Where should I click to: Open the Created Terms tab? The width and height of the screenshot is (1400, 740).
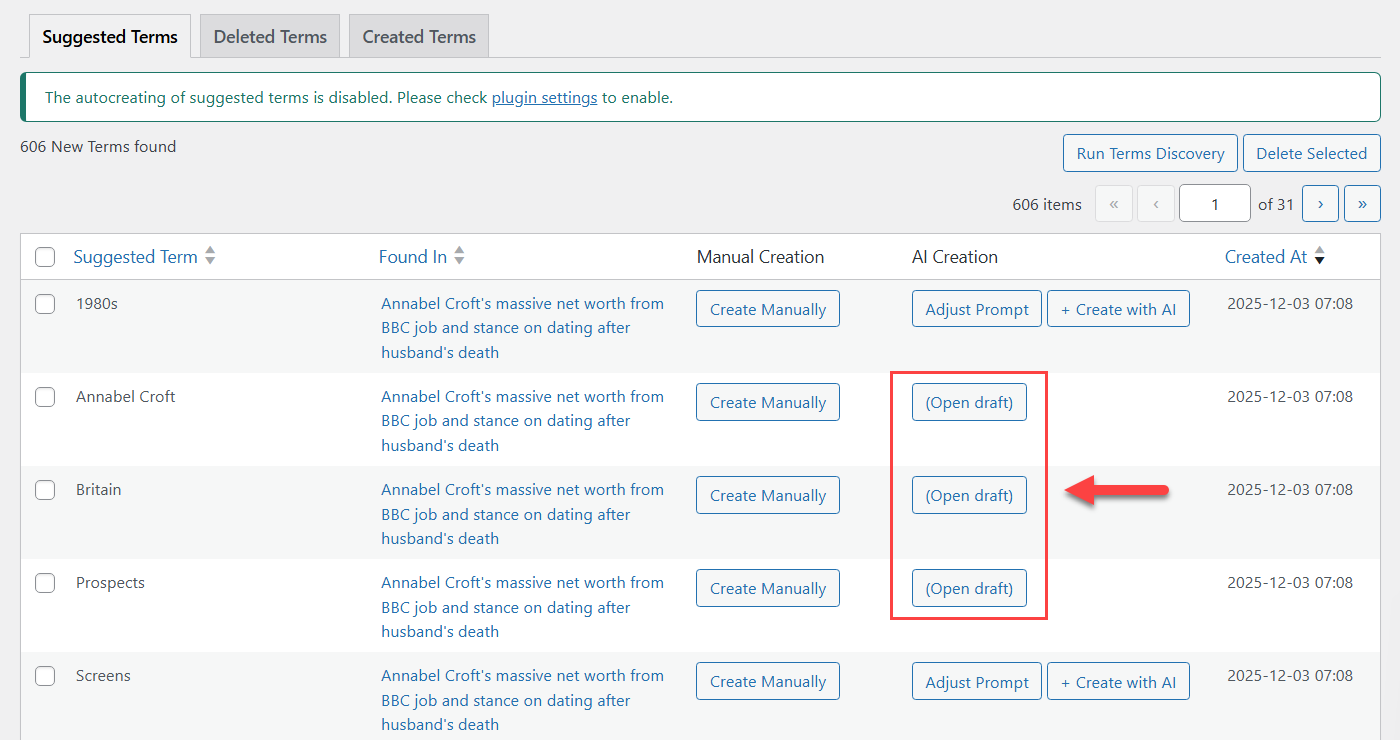point(418,35)
